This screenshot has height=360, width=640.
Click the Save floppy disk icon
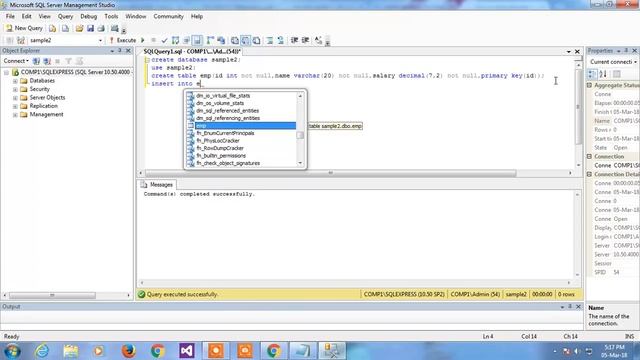click(x=90, y=29)
